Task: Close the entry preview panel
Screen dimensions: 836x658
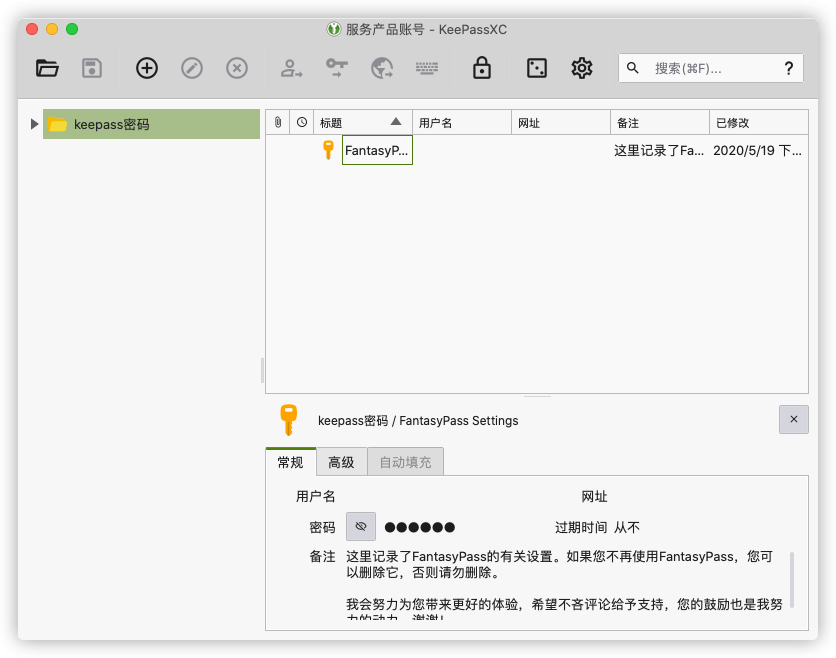Action: tap(793, 419)
